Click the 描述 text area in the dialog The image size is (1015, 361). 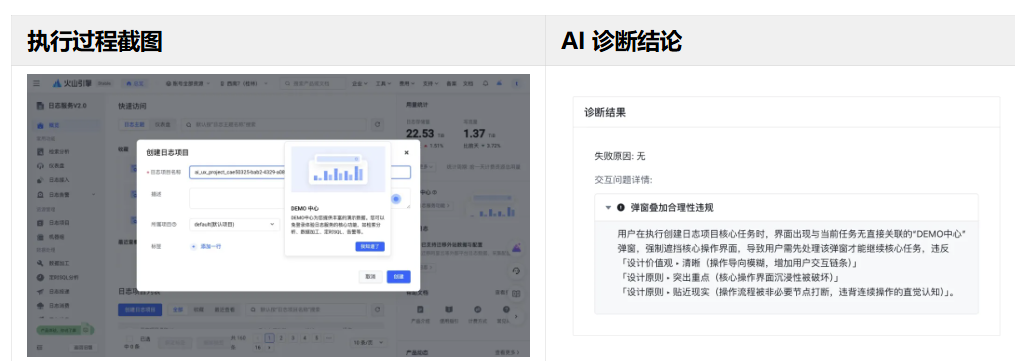point(300,199)
